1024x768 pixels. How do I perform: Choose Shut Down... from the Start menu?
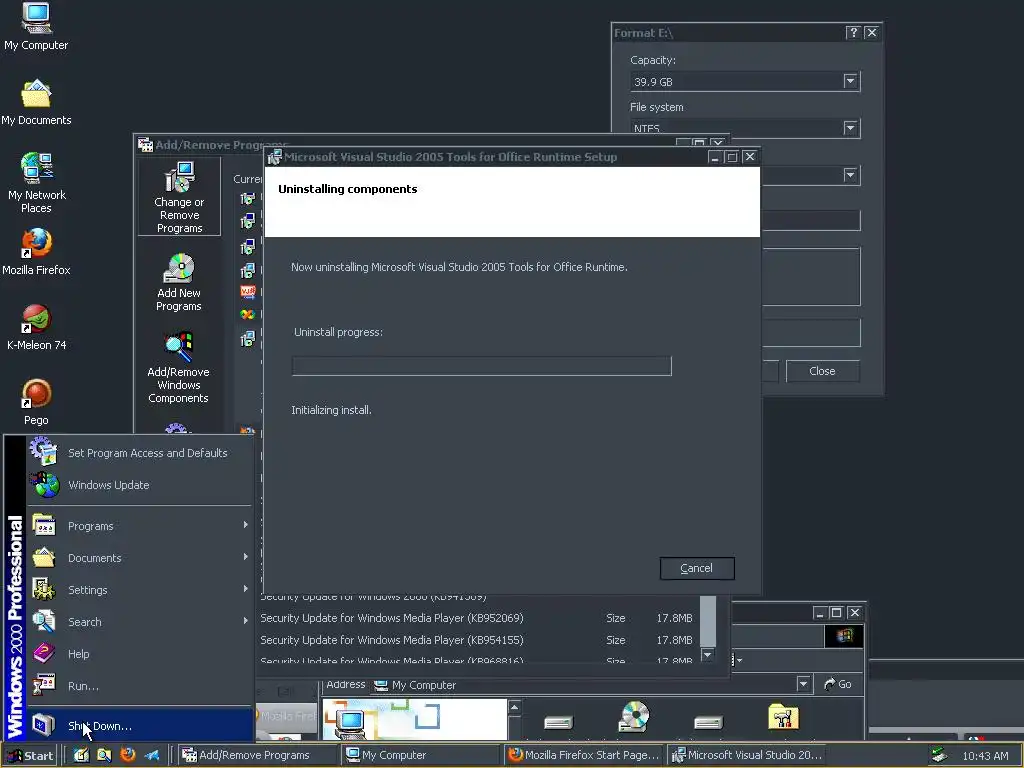click(140, 726)
